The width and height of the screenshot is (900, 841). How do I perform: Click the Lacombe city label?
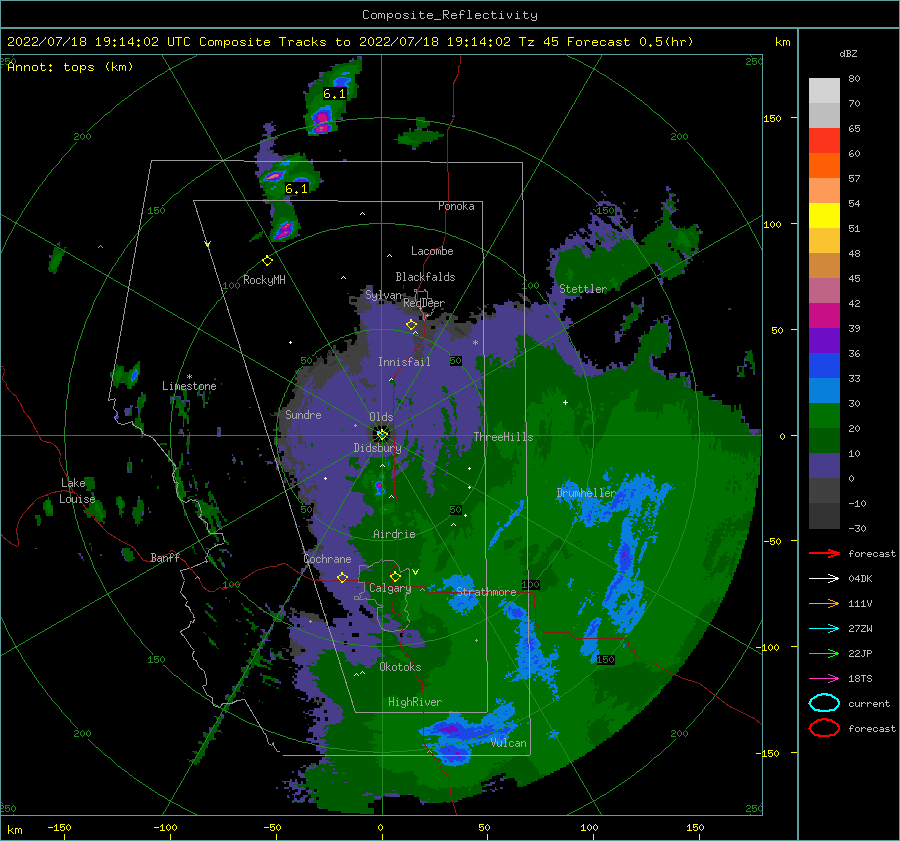[x=432, y=251]
